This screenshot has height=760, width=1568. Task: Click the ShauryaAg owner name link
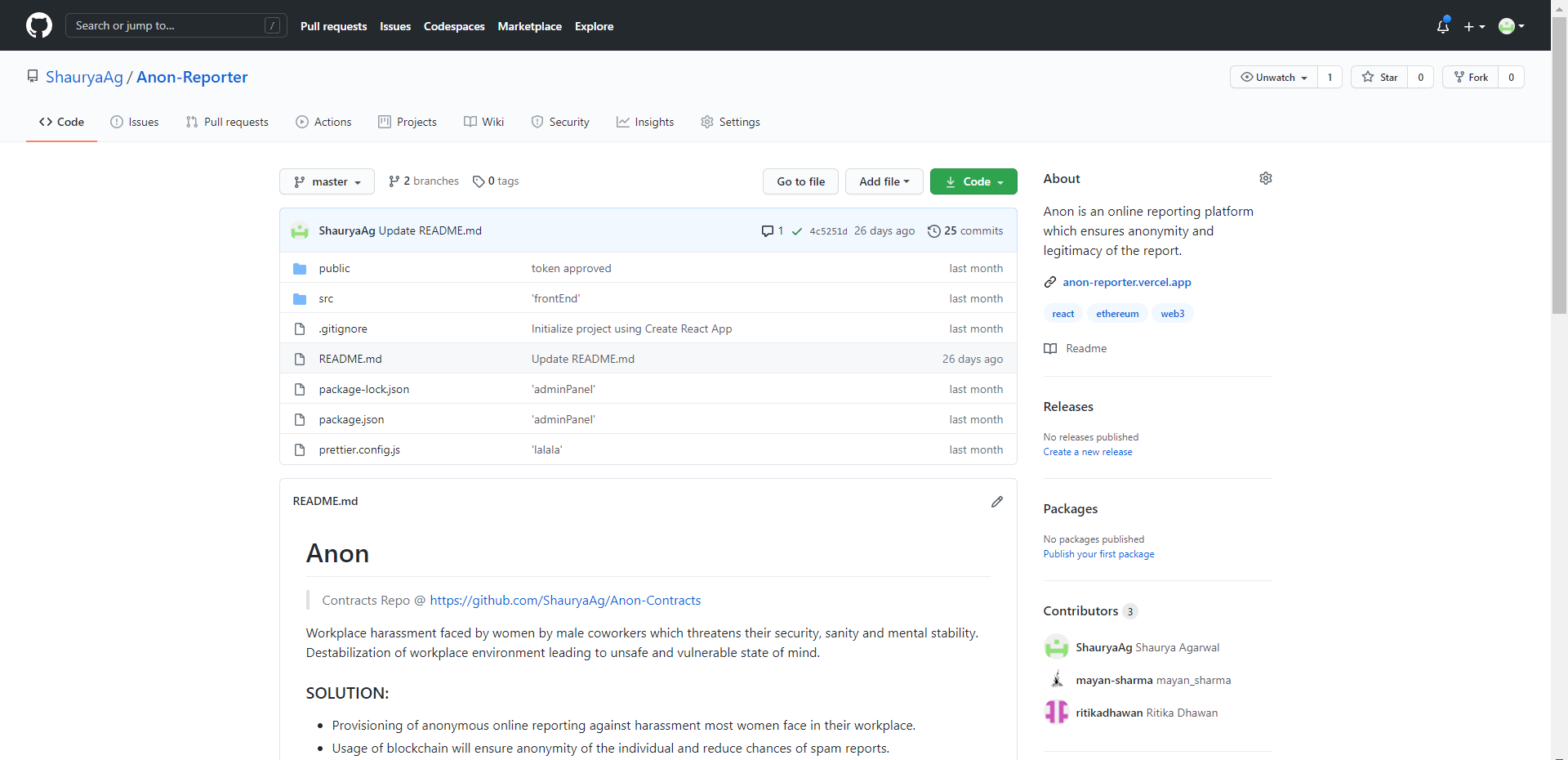84,77
